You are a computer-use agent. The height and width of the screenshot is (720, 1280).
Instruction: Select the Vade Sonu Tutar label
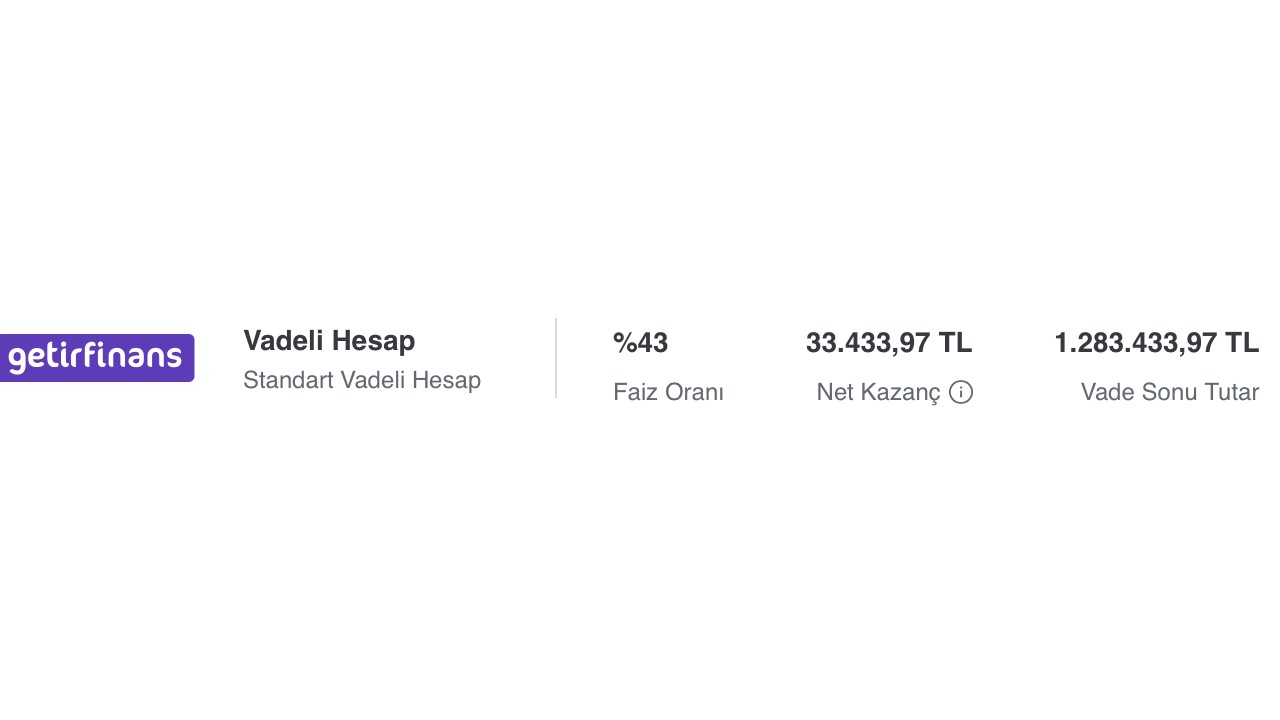click(1169, 392)
